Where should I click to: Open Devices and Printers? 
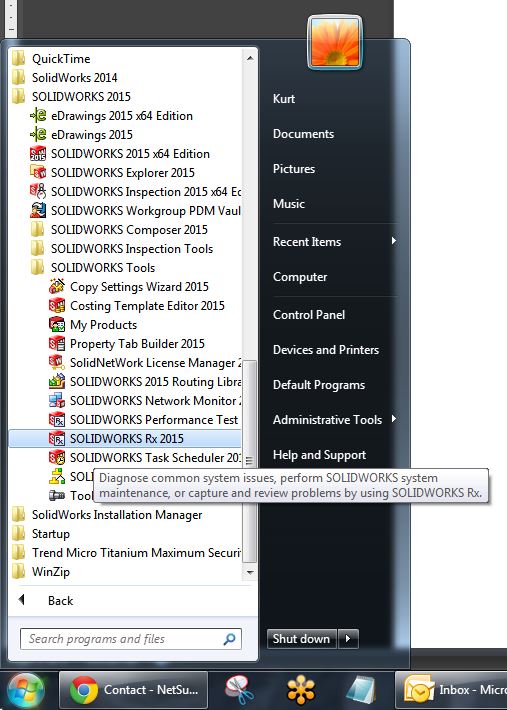(x=326, y=350)
